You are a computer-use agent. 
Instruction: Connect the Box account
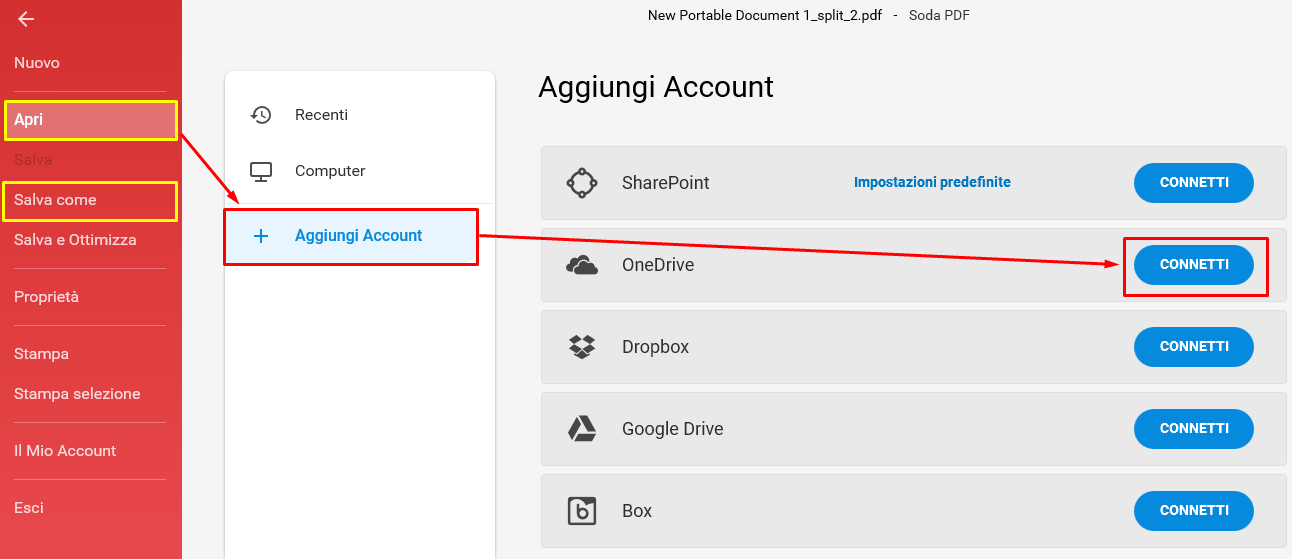point(1194,511)
